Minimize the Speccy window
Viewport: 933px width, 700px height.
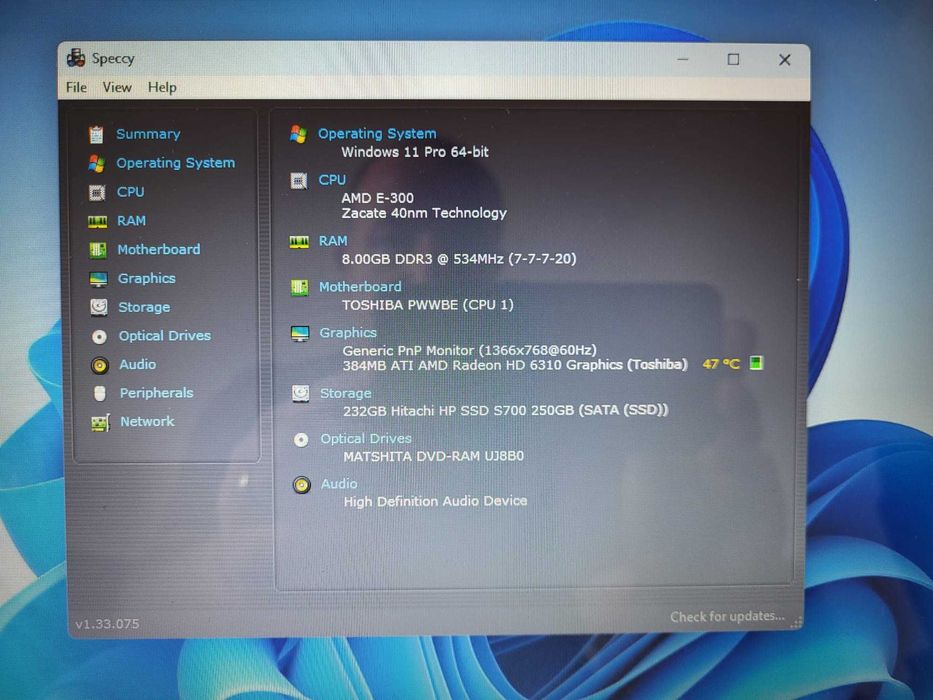click(x=683, y=60)
